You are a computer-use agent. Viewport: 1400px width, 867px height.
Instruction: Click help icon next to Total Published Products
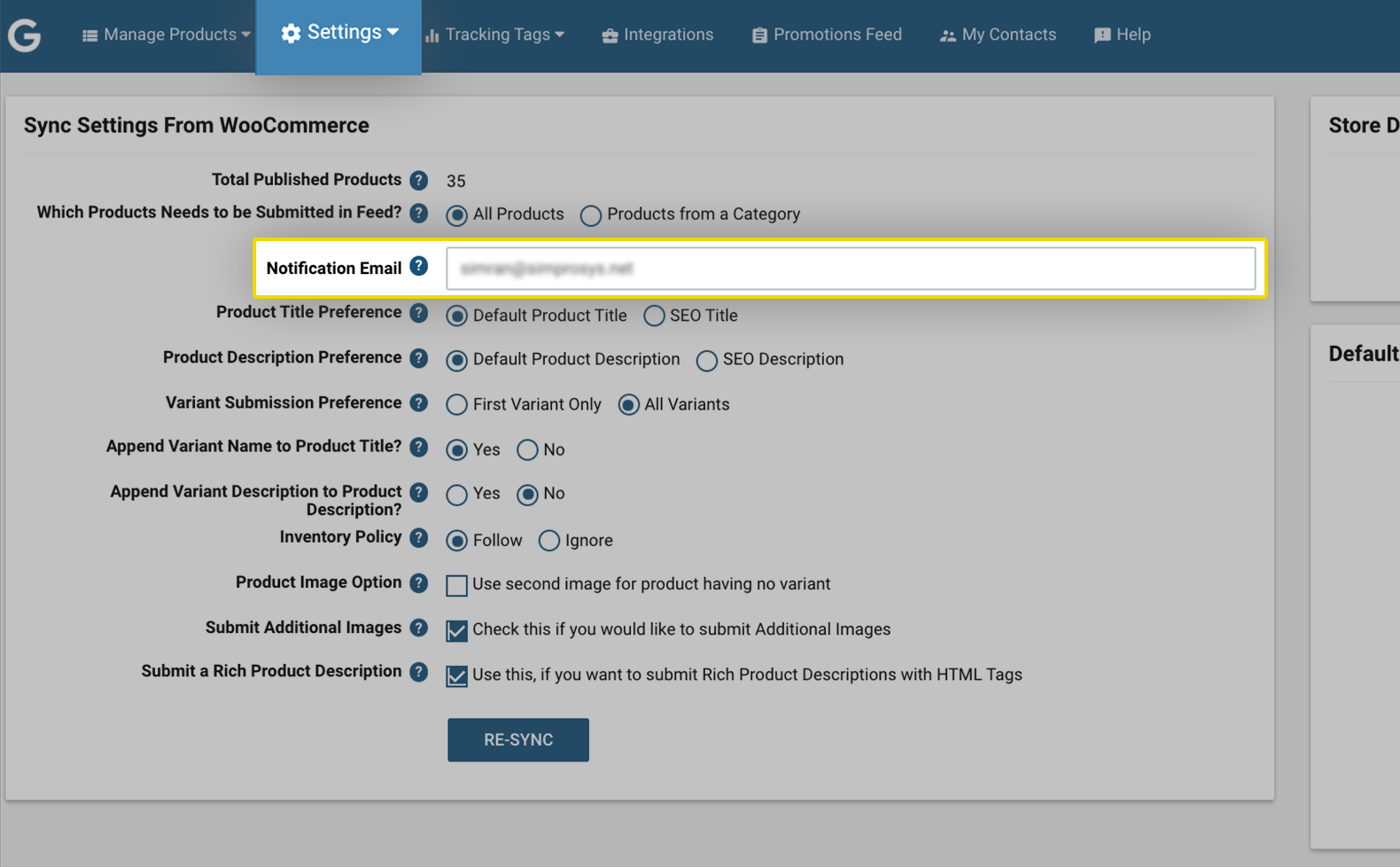[x=419, y=181]
